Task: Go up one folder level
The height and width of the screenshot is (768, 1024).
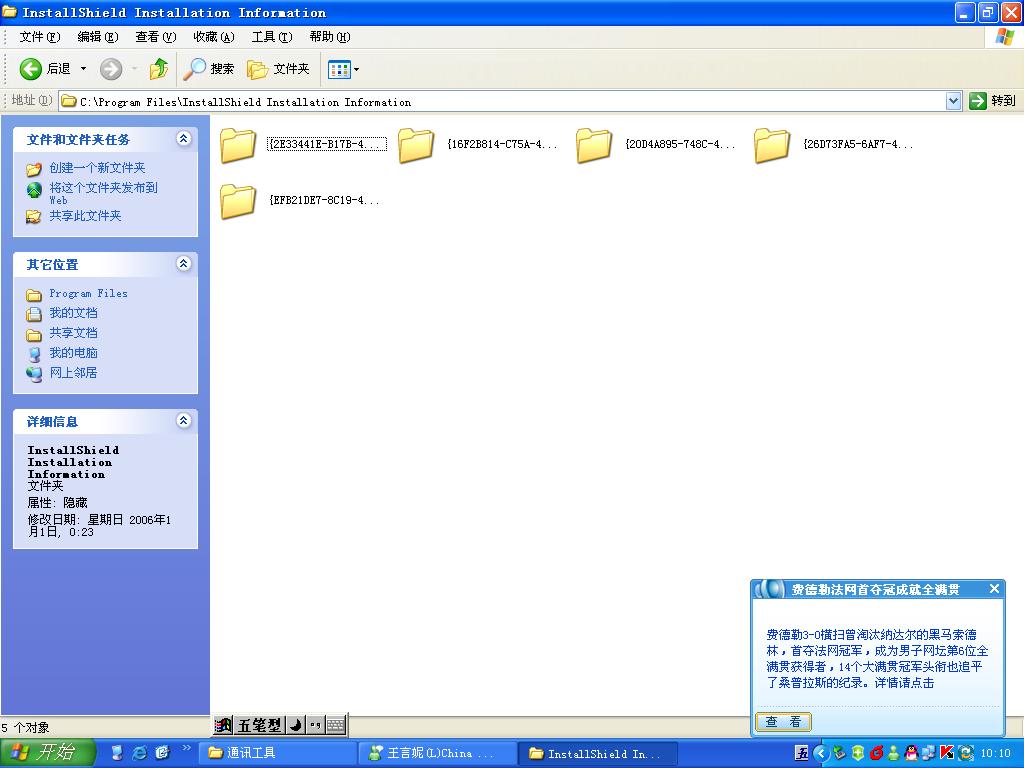Action: coord(158,69)
